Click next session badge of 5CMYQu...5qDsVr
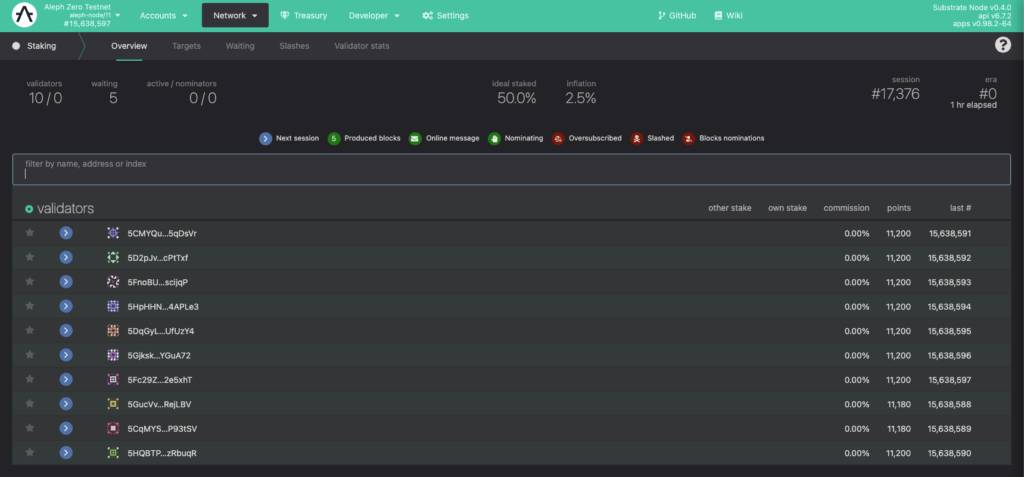Screen dimensions: 1024x477 [x=66, y=233]
